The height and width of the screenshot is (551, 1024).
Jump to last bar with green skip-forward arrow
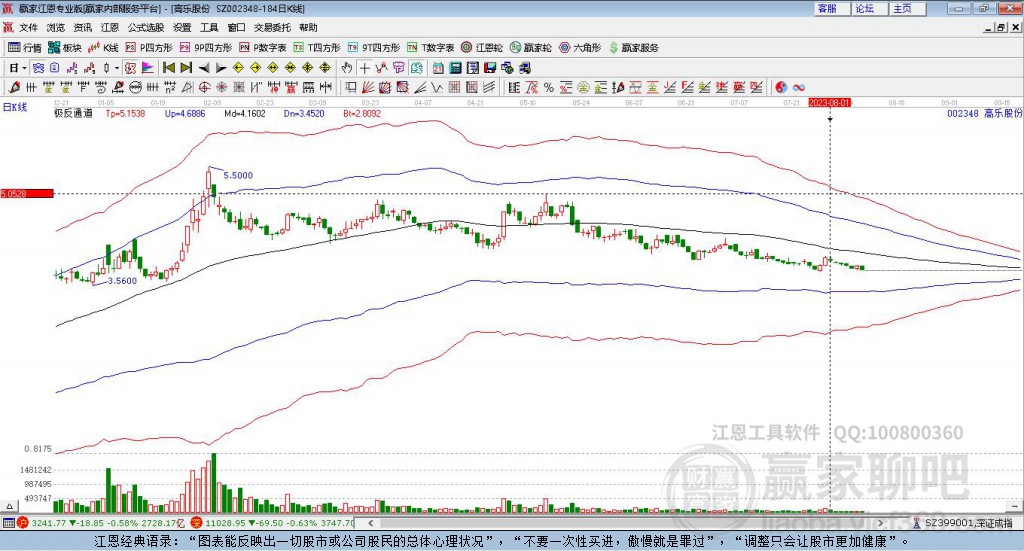click(186, 68)
